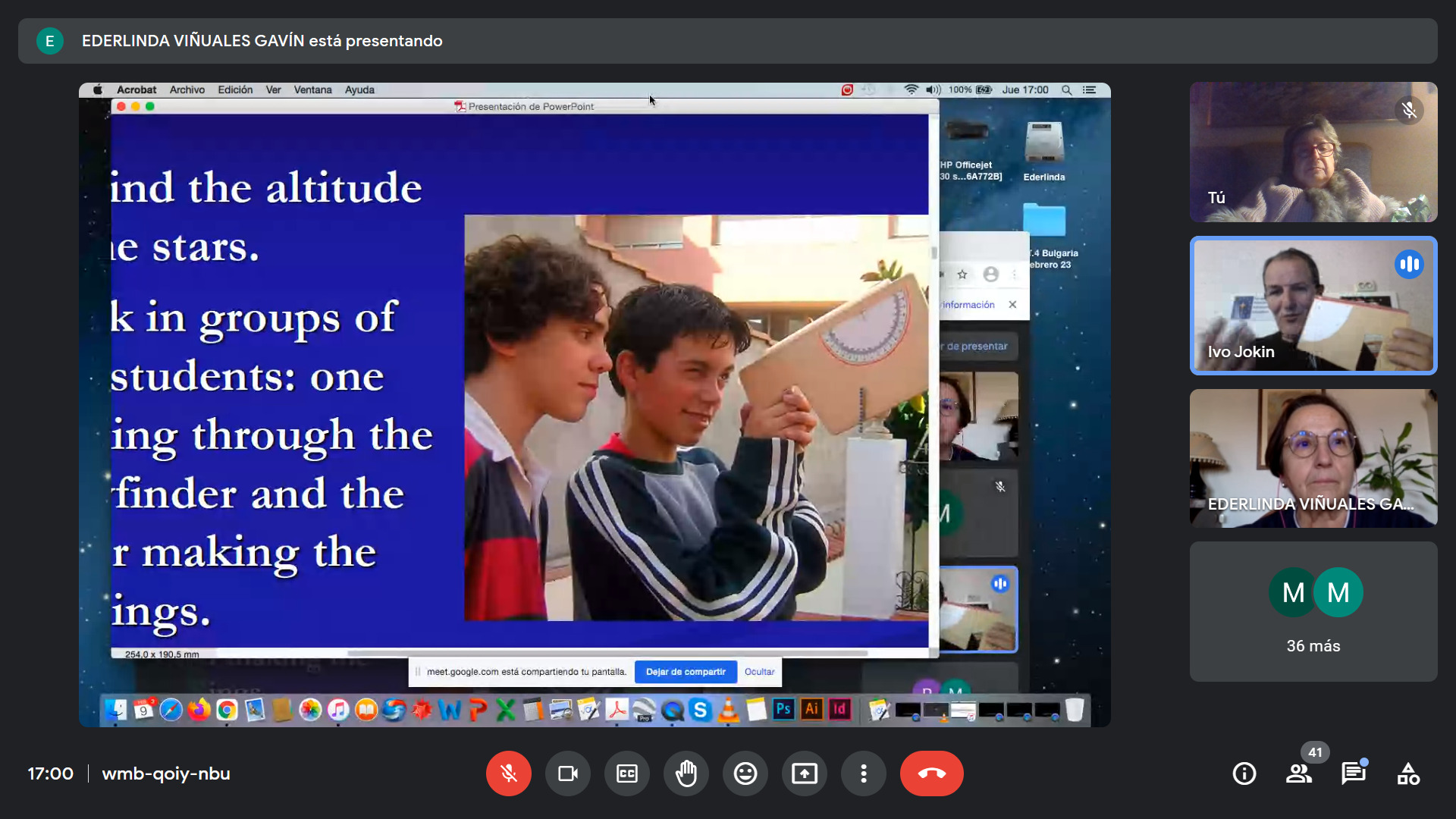Open the Ayuda menu
Screen dimensions: 1456x819
coord(359,89)
